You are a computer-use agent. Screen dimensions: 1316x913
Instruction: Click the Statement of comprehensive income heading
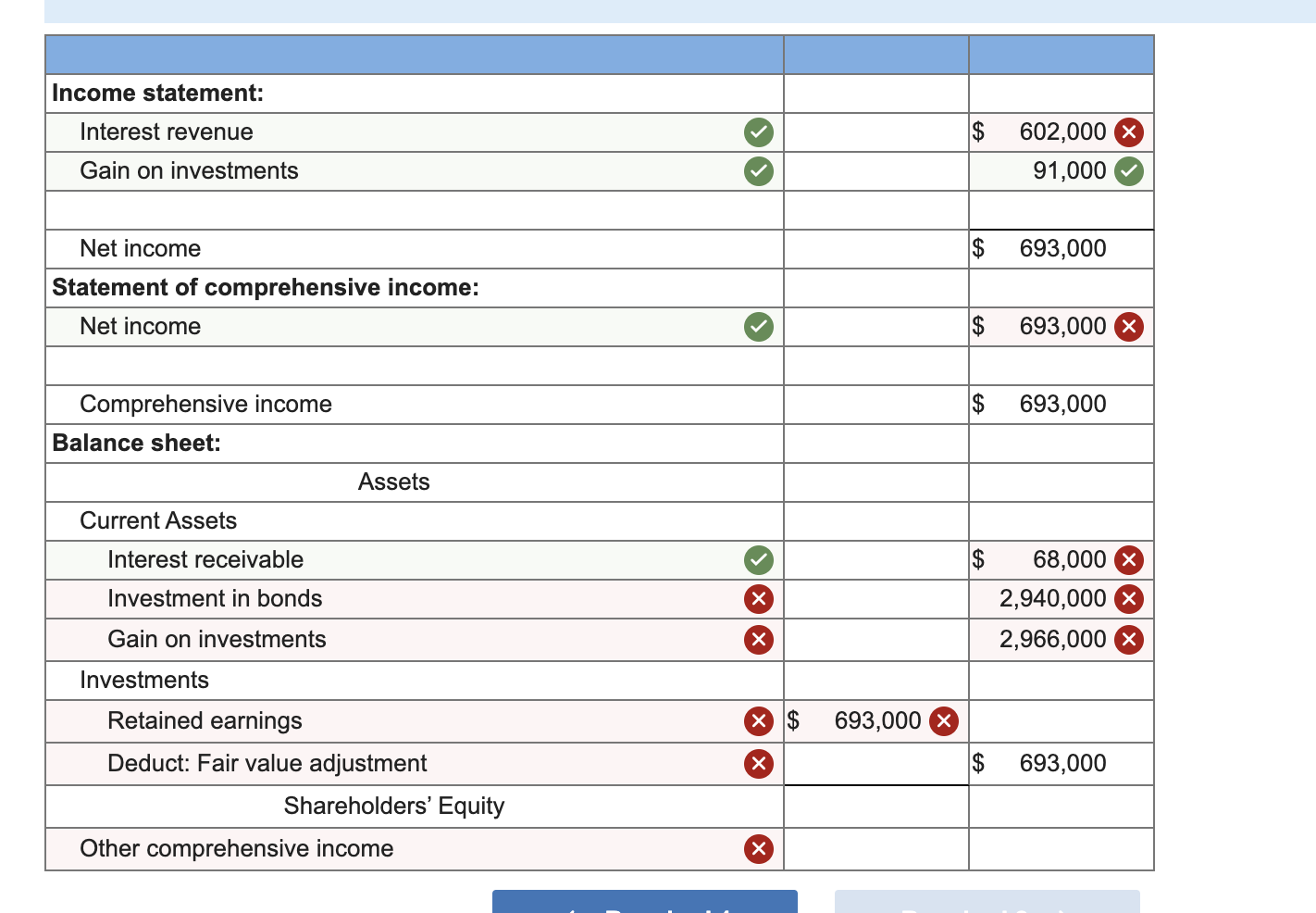[x=266, y=288]
